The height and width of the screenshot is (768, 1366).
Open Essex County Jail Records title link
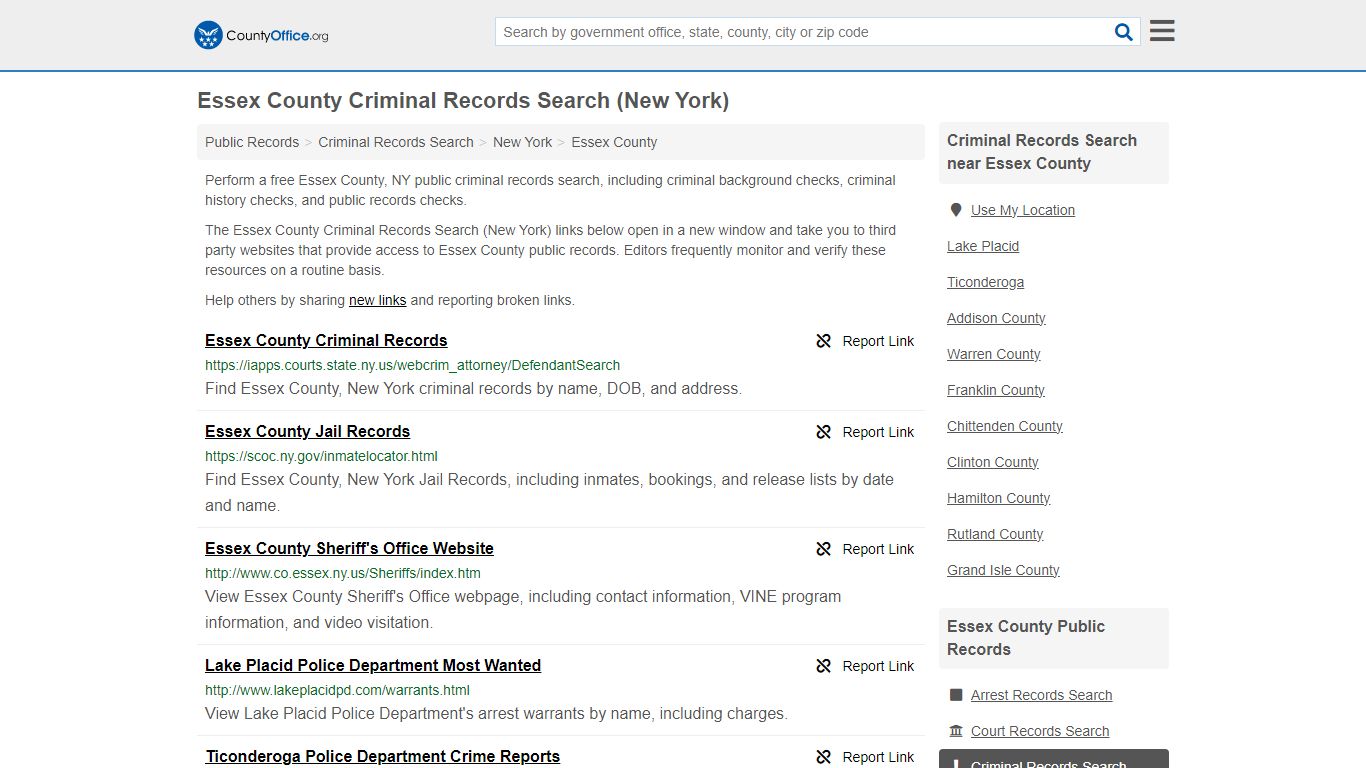pyautogui.click(x=307, y=431)
